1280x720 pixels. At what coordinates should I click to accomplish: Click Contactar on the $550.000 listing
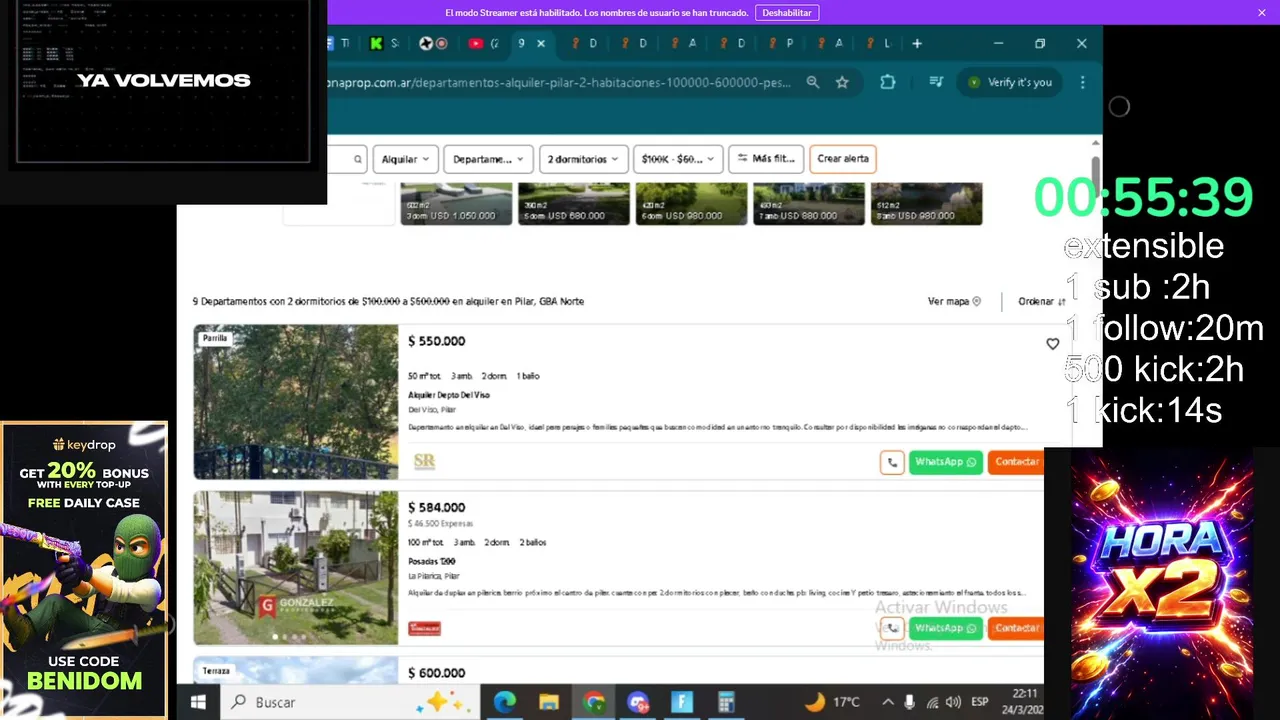[1016, 462]
